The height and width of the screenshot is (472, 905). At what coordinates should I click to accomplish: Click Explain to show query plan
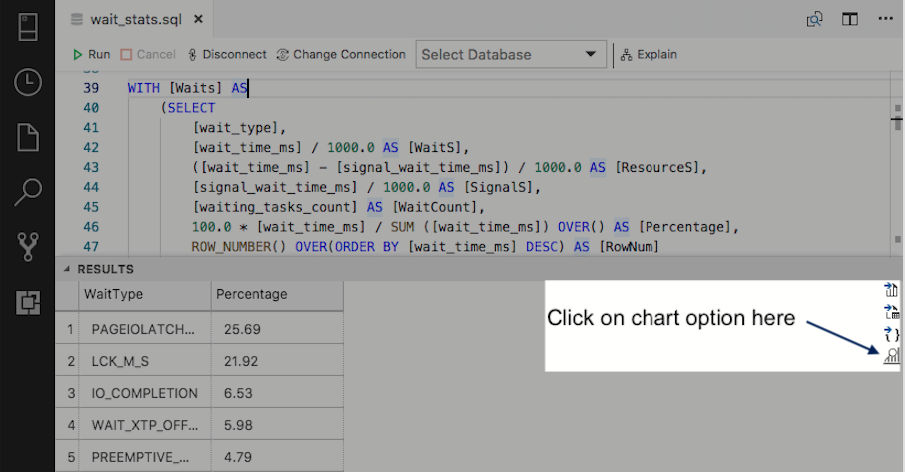[649, 55]
